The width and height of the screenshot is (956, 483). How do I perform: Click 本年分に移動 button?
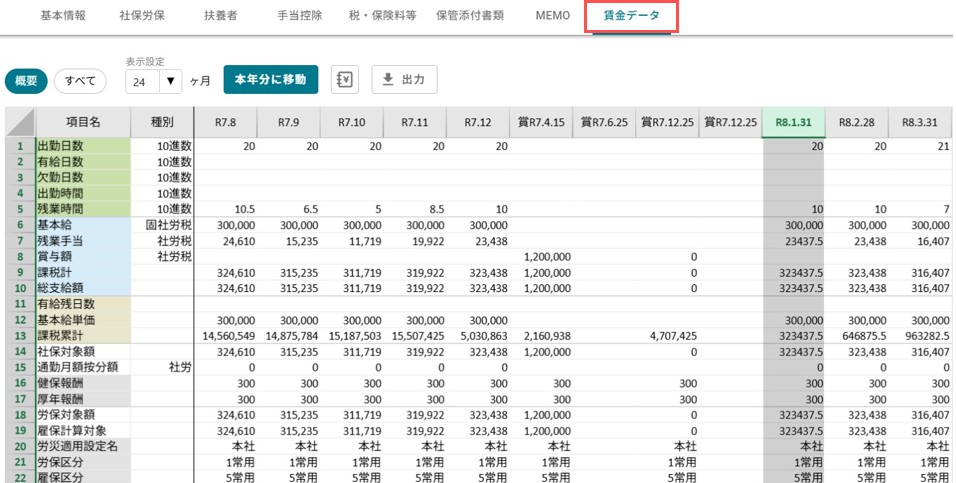pos(271,79)
